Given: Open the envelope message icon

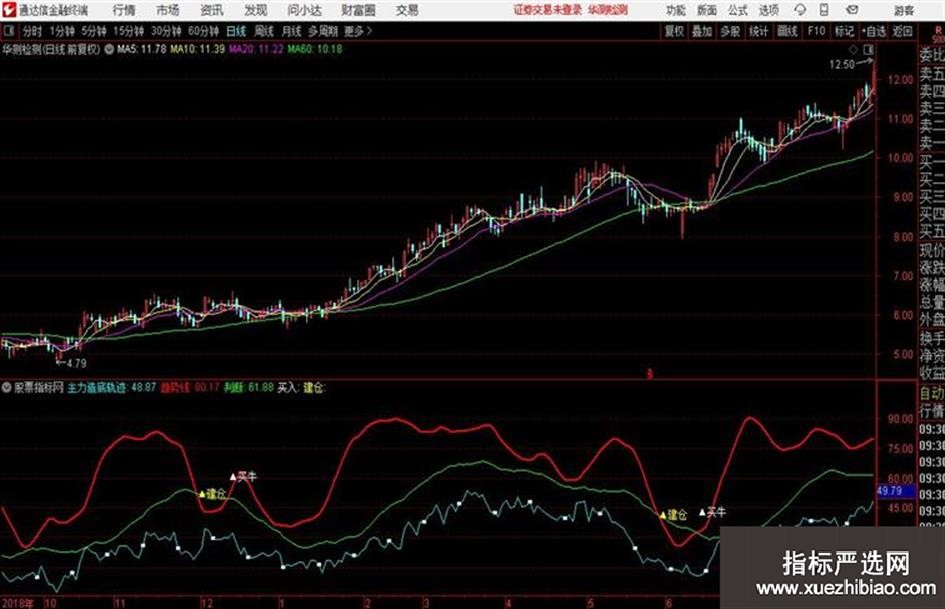Looking at the screenshot, I should click(x=852, y=10).
